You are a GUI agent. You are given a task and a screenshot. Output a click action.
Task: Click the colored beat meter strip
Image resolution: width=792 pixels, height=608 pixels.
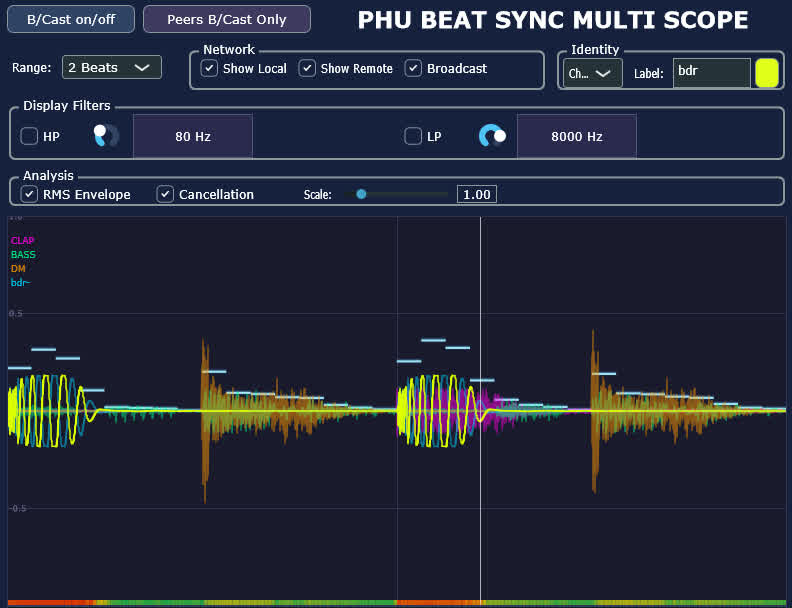397,603
